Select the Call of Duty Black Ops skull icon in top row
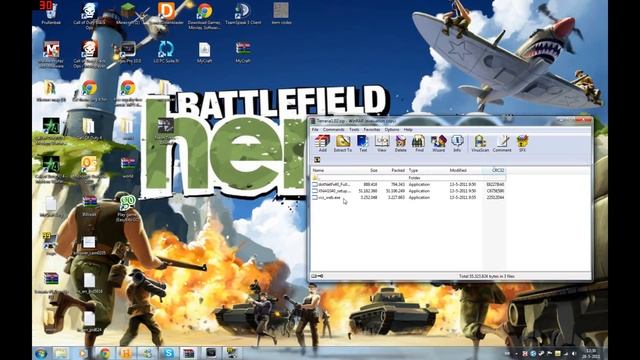 89,16
